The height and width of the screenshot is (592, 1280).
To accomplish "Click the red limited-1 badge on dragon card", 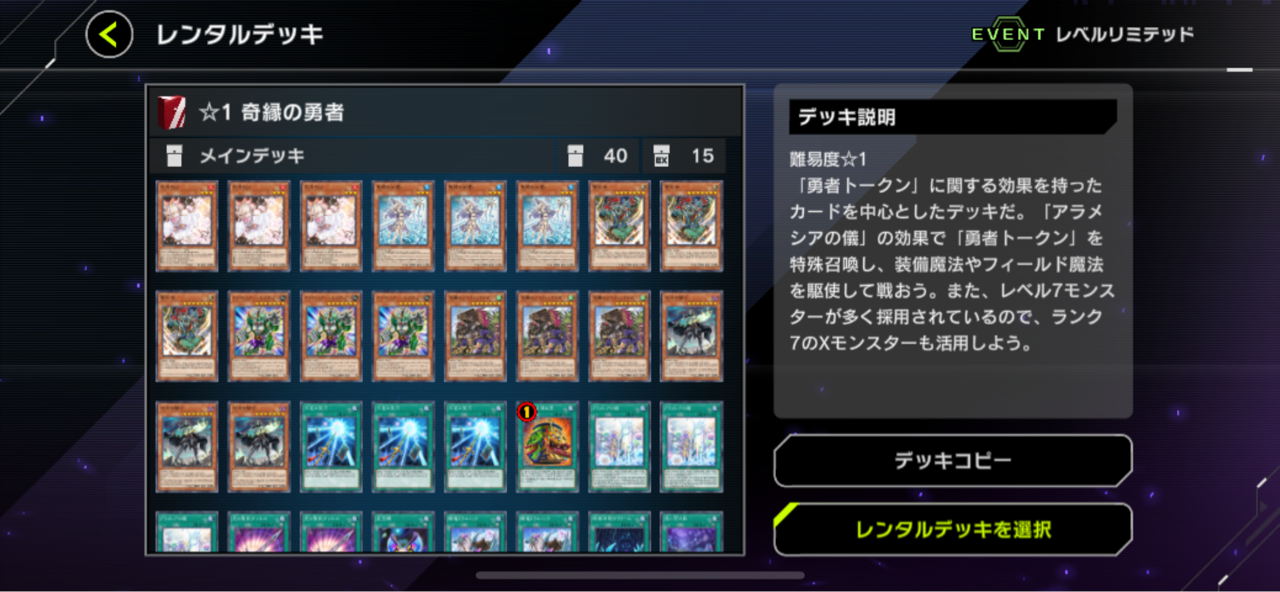I will point(526,412).
